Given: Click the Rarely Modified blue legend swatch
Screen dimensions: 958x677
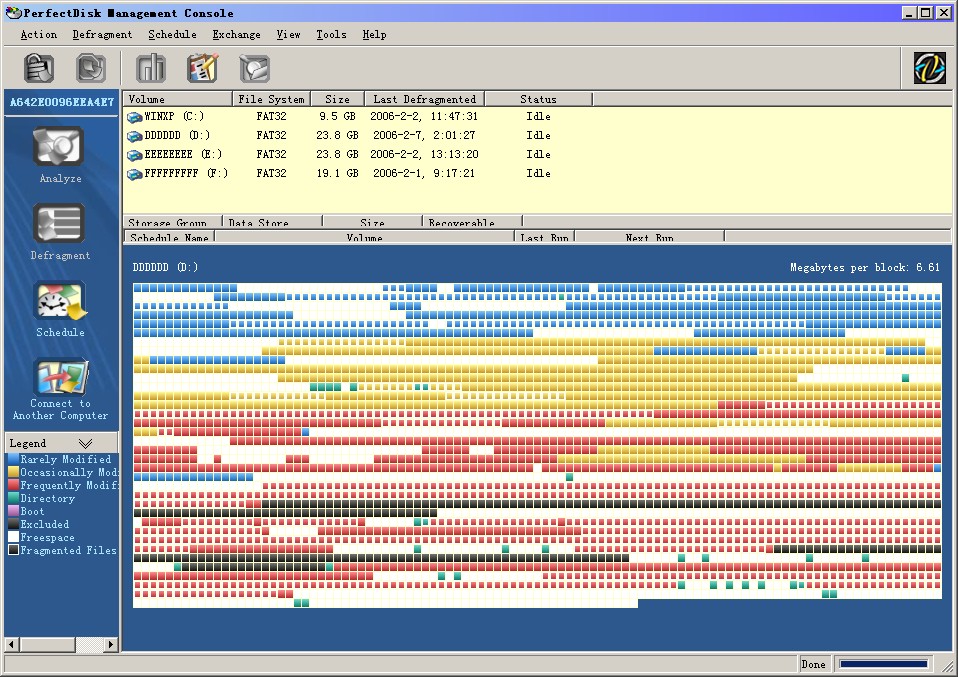Looking at the screenshot, I should click(x=13, y=459).
